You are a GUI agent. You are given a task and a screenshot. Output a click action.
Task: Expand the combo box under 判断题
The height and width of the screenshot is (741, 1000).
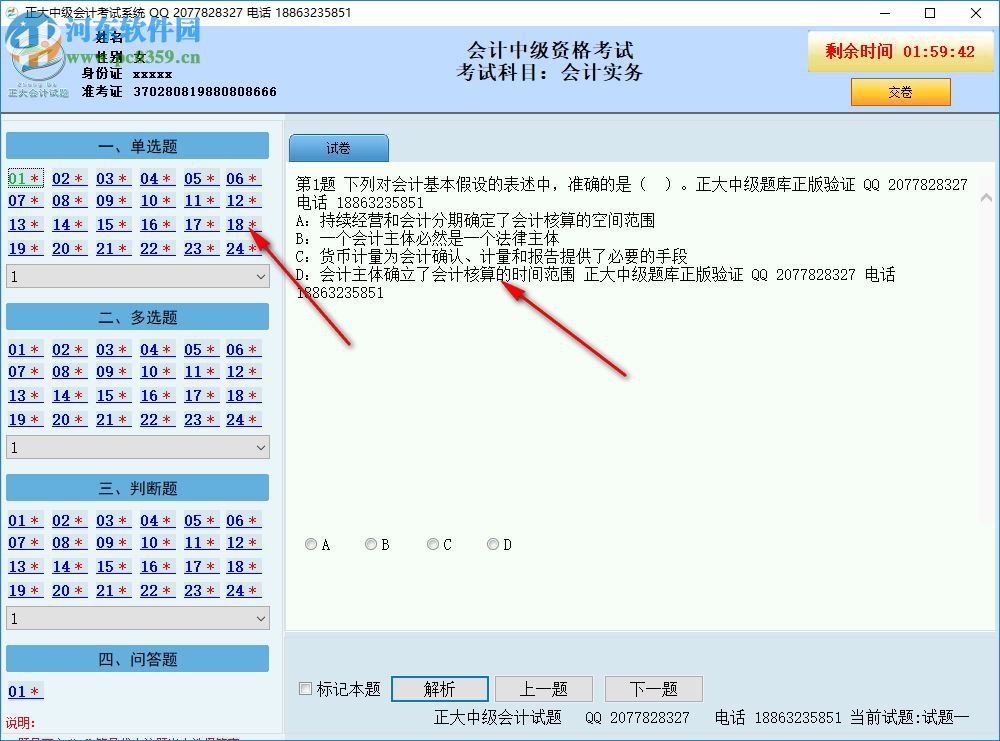pyautogui.click(x=137, y=617)
